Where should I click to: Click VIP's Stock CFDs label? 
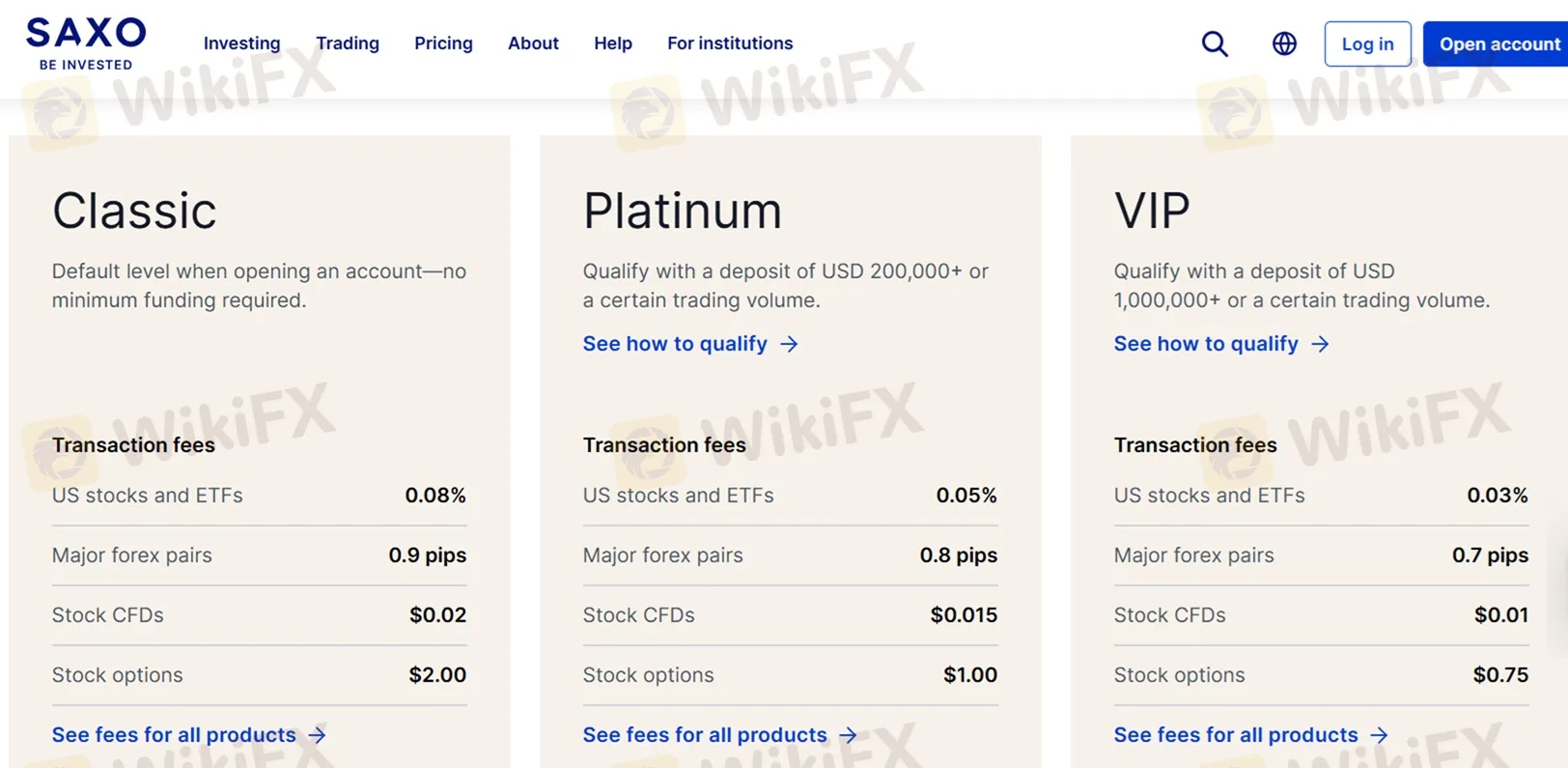click(1170, 615)
